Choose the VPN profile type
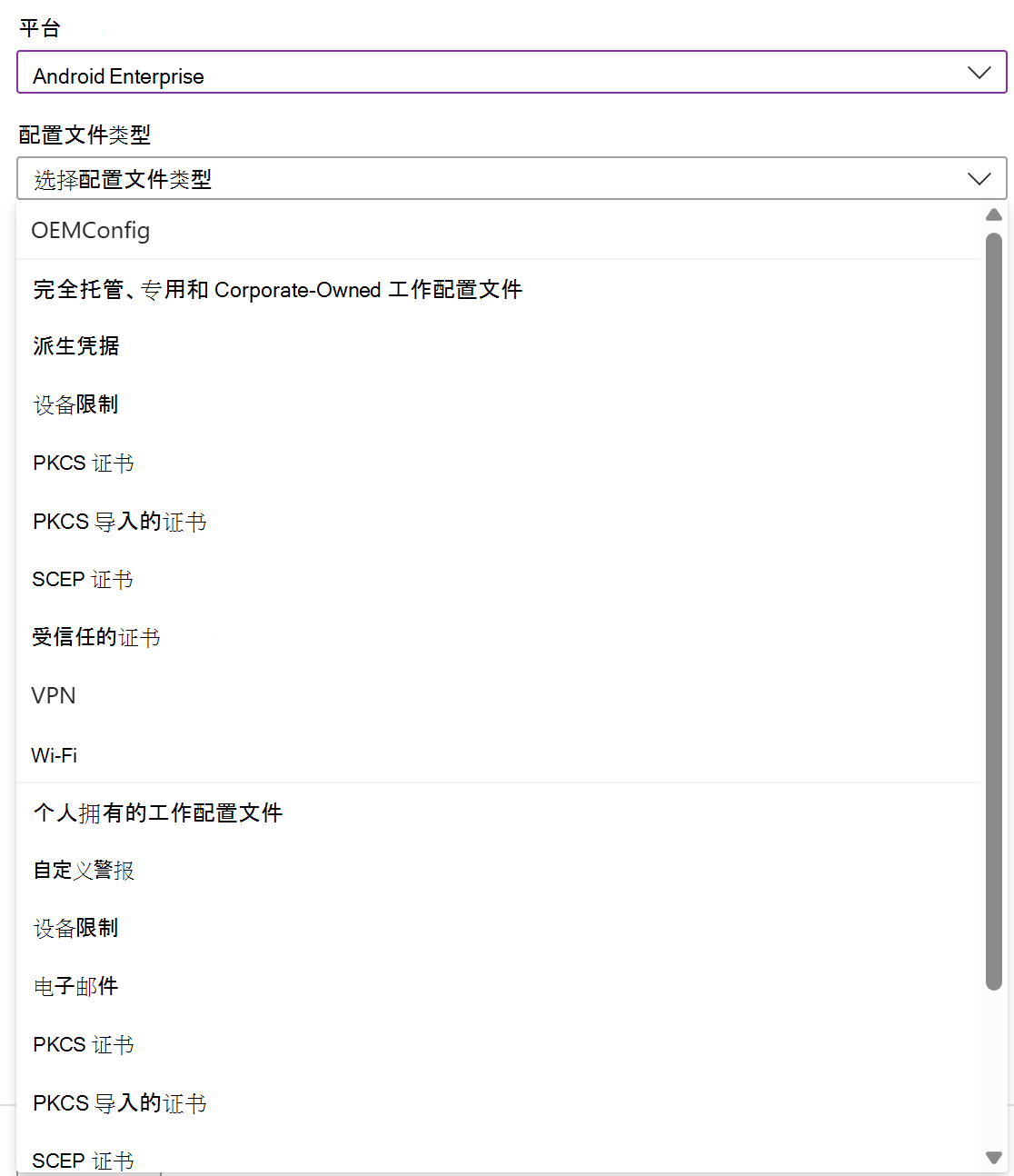The height and width of the screenshot is (1176, 1014). click(499, 695)
